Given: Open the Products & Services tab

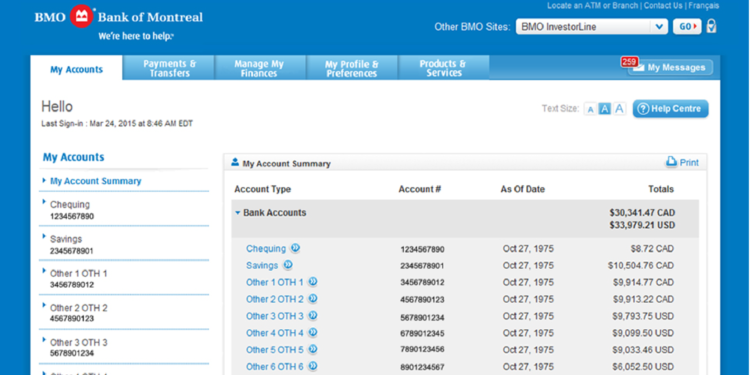Looking at the screenshot, I should tap(443, 68).
